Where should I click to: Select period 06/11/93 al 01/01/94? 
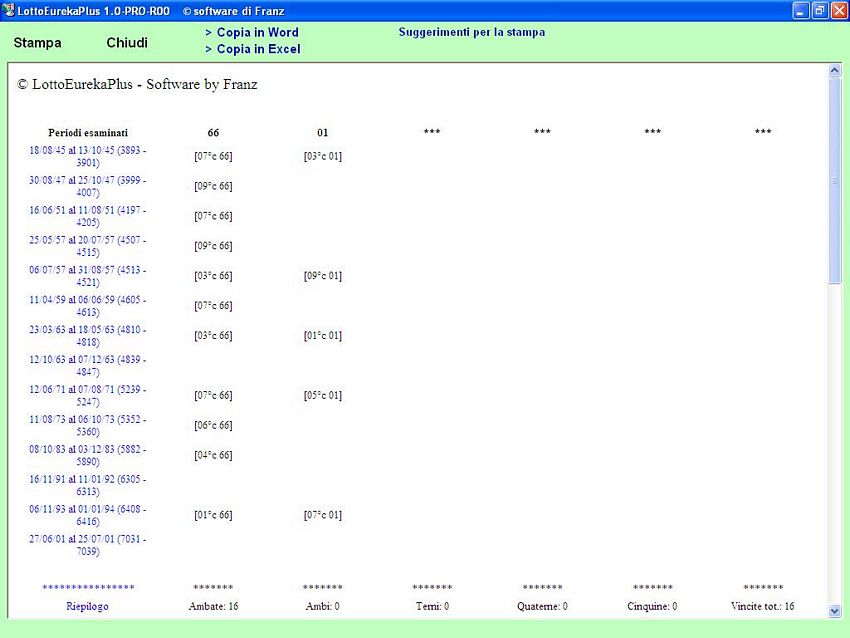(88, 515)
